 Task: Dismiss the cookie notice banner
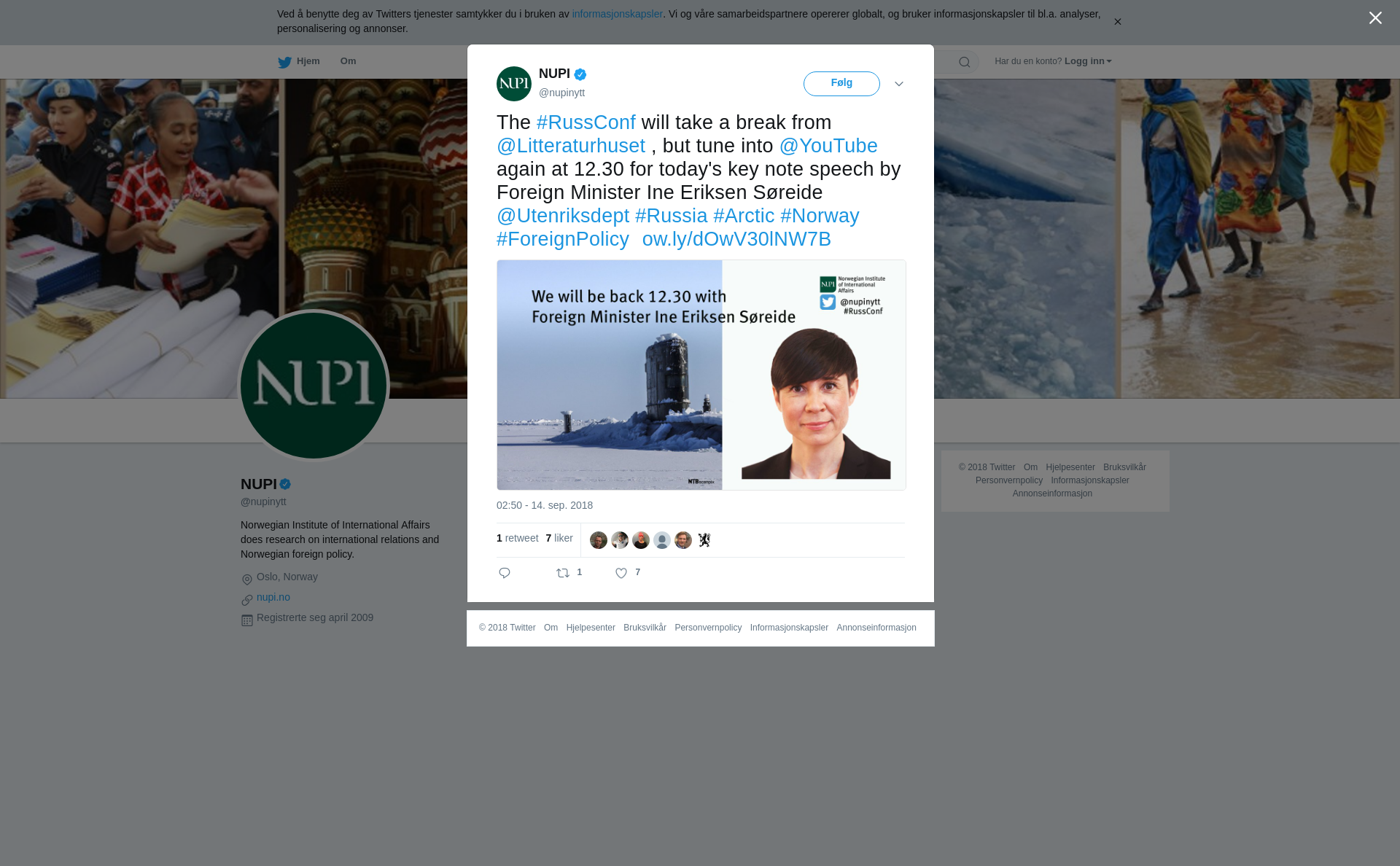click(x=1117, y=22)
